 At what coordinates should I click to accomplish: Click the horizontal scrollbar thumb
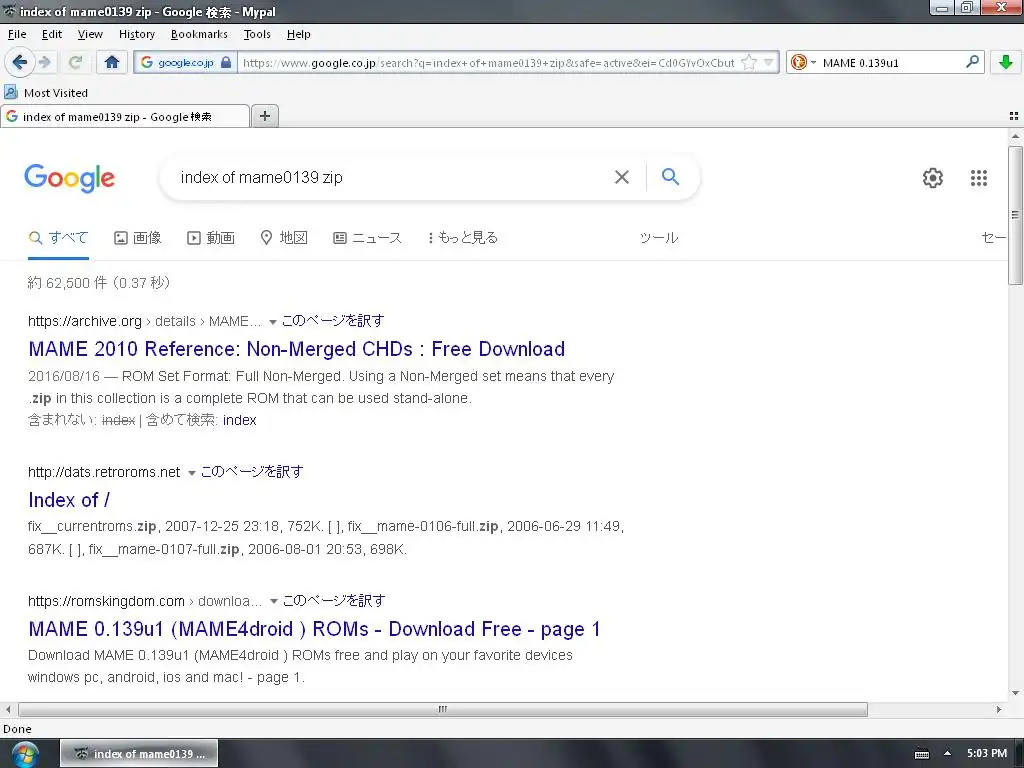443,709
